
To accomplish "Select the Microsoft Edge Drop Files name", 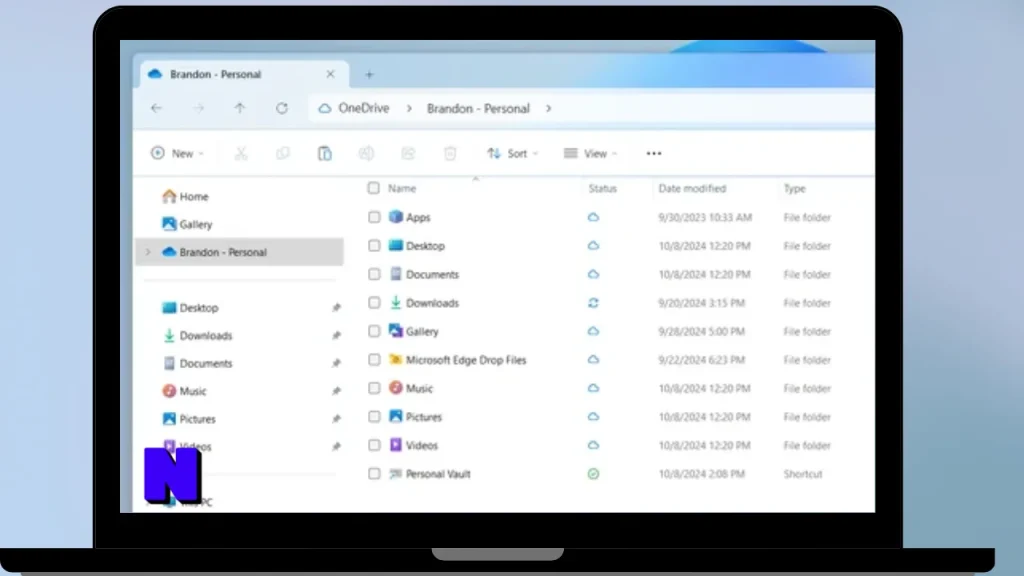I will (466, 360).
